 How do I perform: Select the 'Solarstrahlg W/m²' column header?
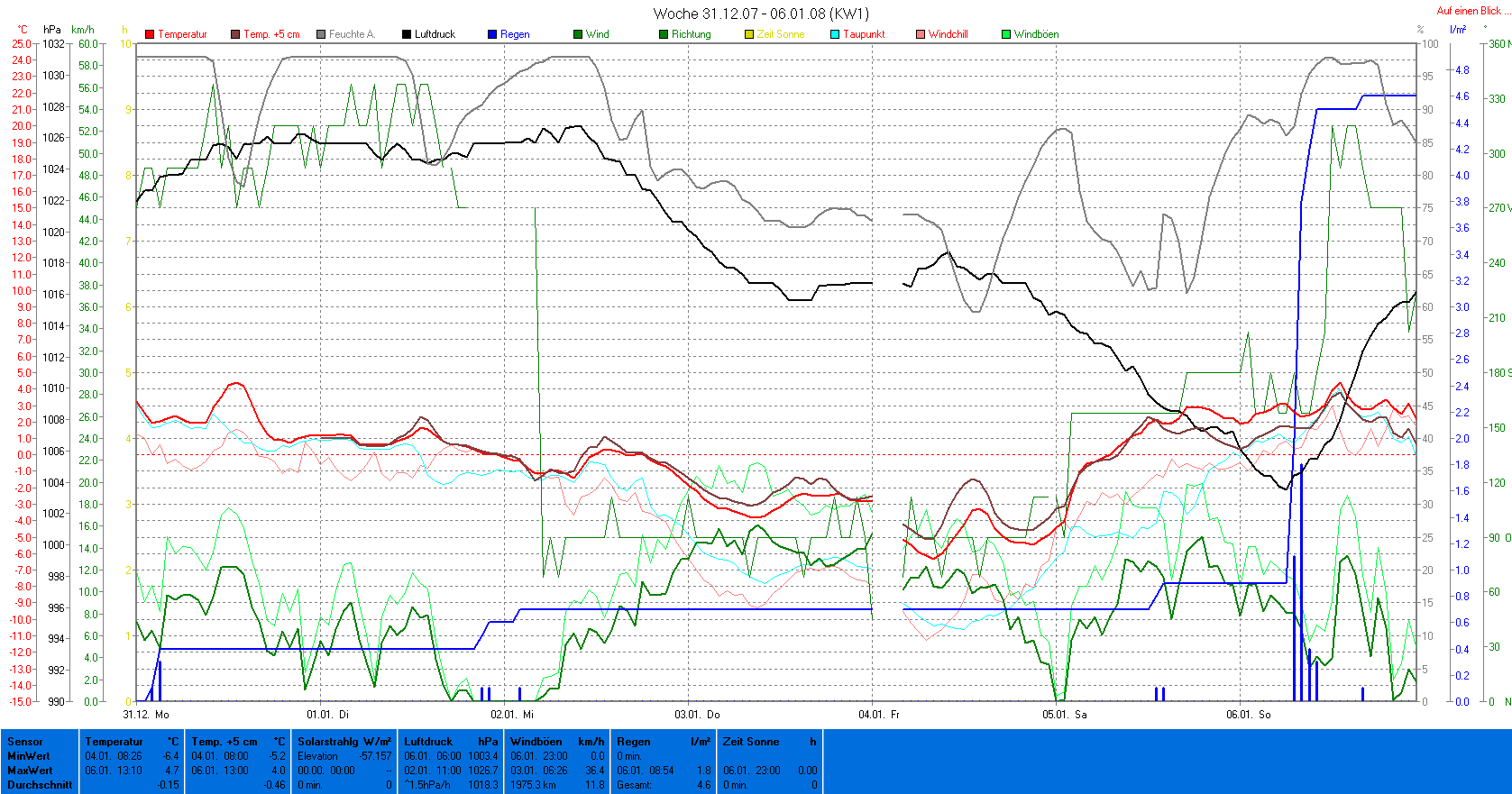click(344, 742)
